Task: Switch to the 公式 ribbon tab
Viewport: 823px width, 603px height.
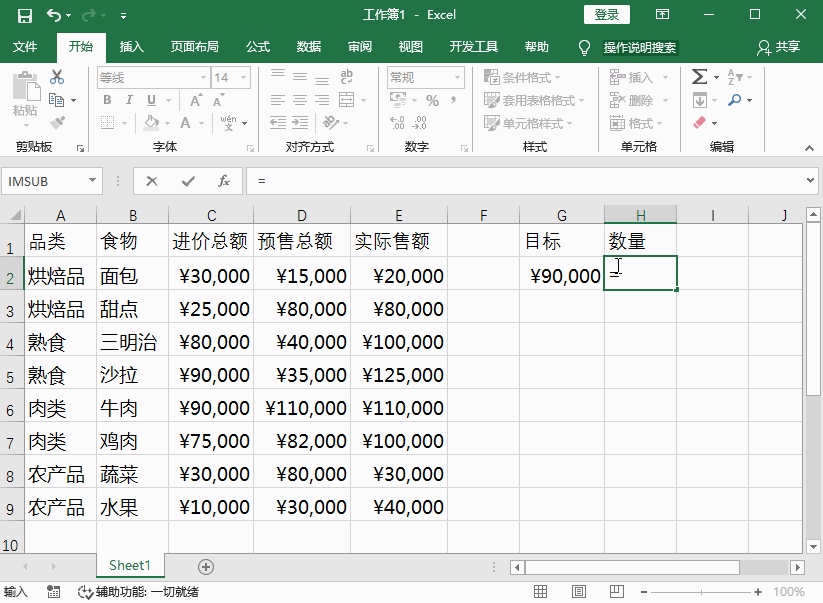Action: [258, 47]
